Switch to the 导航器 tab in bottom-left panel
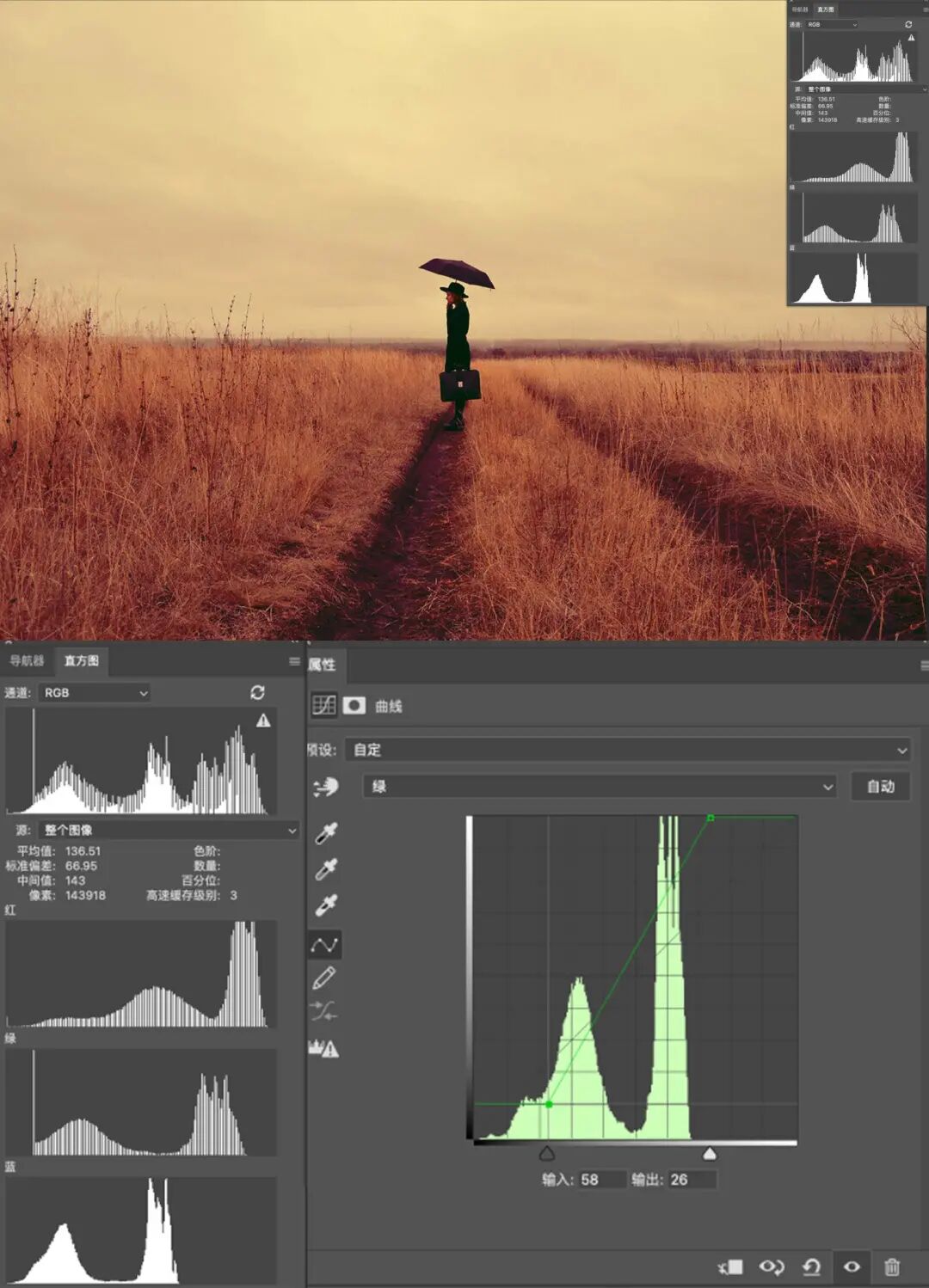 tap(26, 660)
